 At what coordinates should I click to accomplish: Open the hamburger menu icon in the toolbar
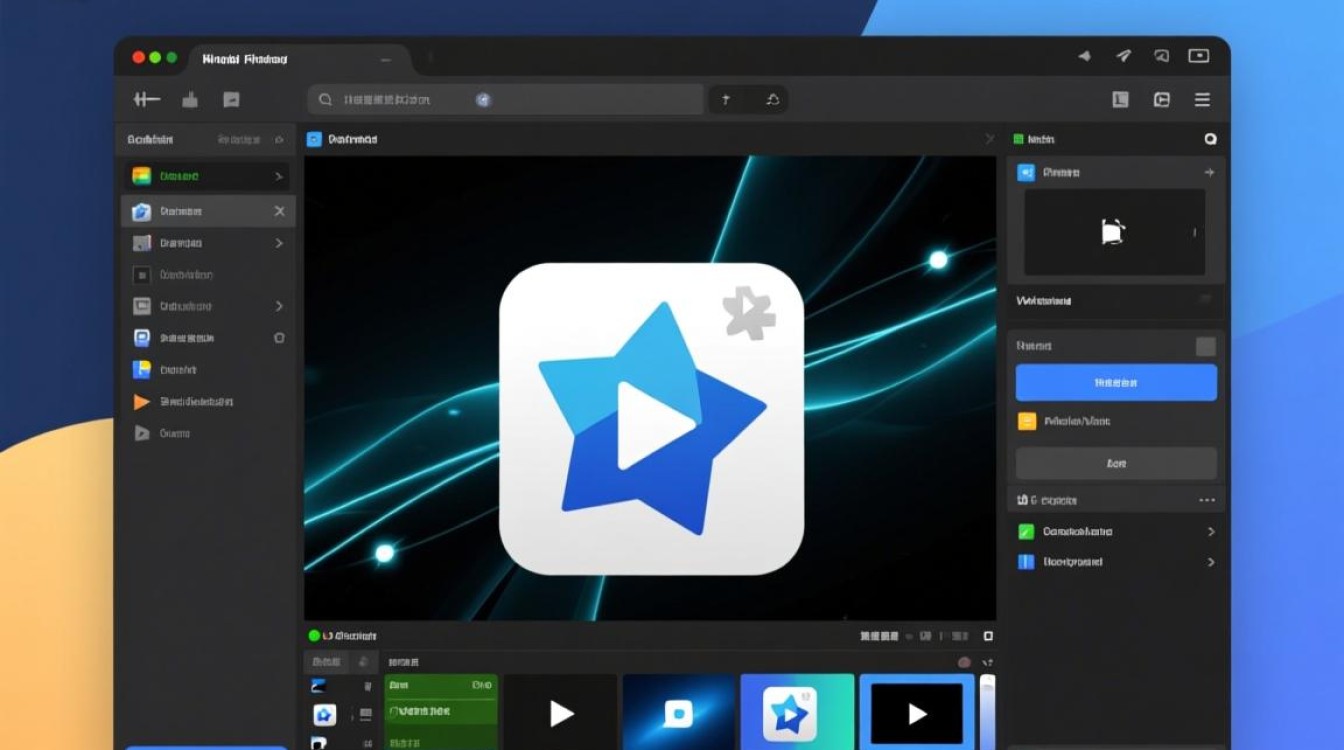pyautogui.click(x=1202, y=99)
